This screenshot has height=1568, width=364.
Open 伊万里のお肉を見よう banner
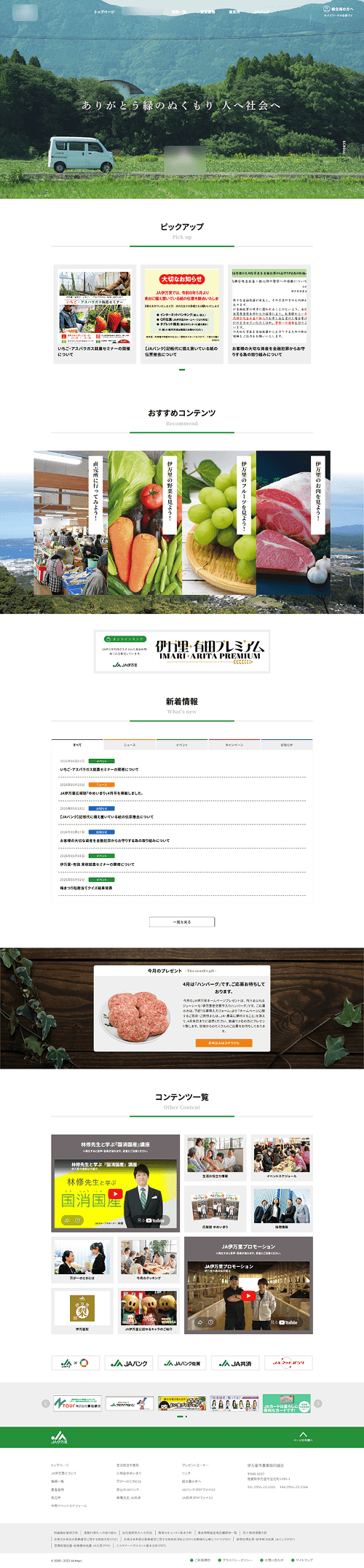tap(293, 523)
